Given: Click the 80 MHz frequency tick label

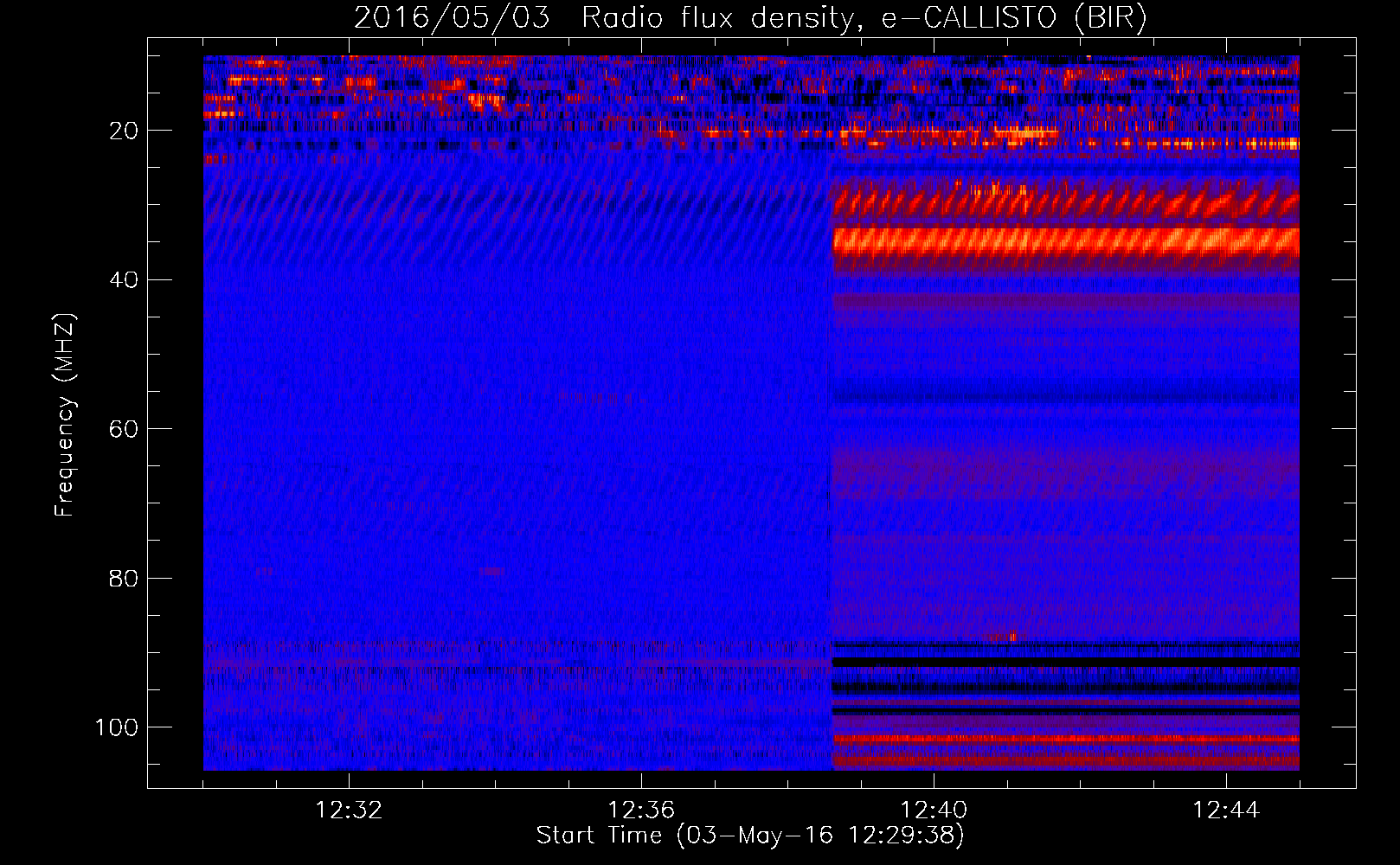Looking at the screenshot, I should (124, 578).
